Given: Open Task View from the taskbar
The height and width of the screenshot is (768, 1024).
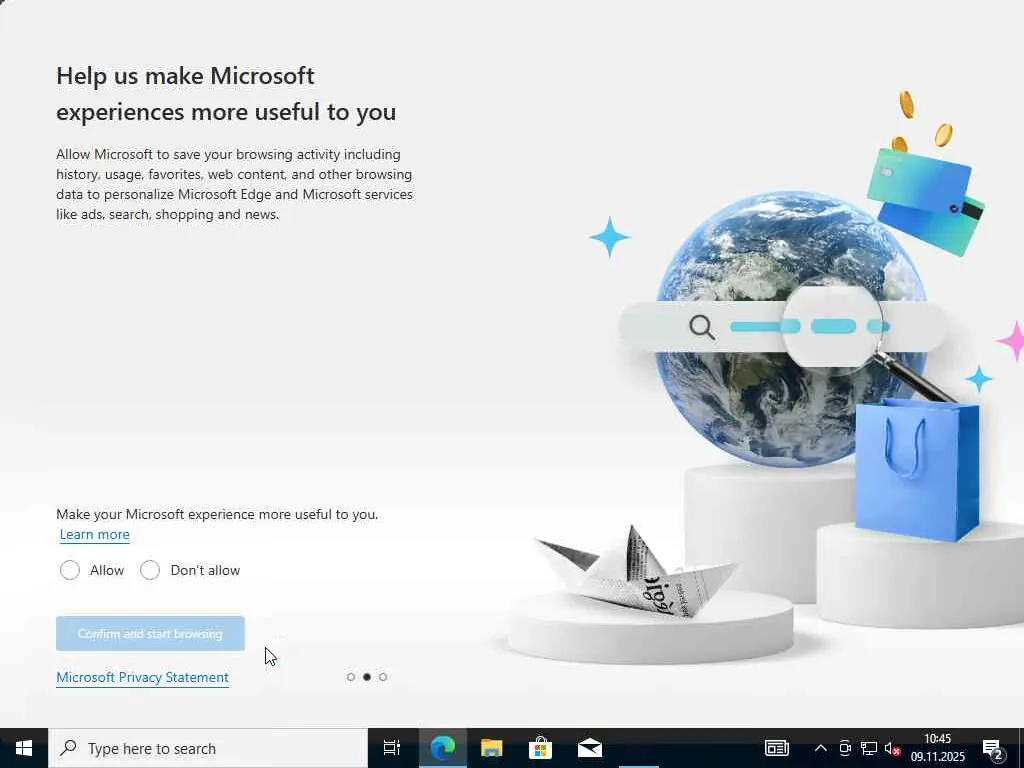Looking at the screenshot, I should 392,748.
